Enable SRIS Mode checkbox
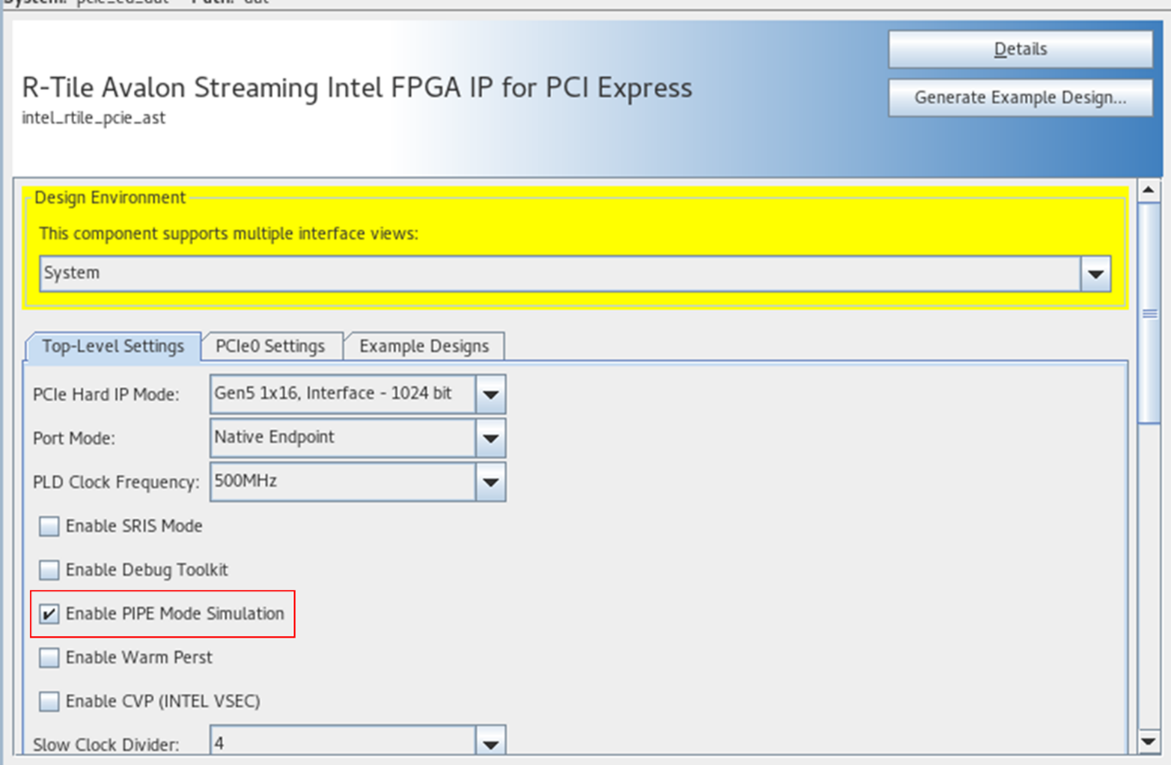 tap(49, 526)
